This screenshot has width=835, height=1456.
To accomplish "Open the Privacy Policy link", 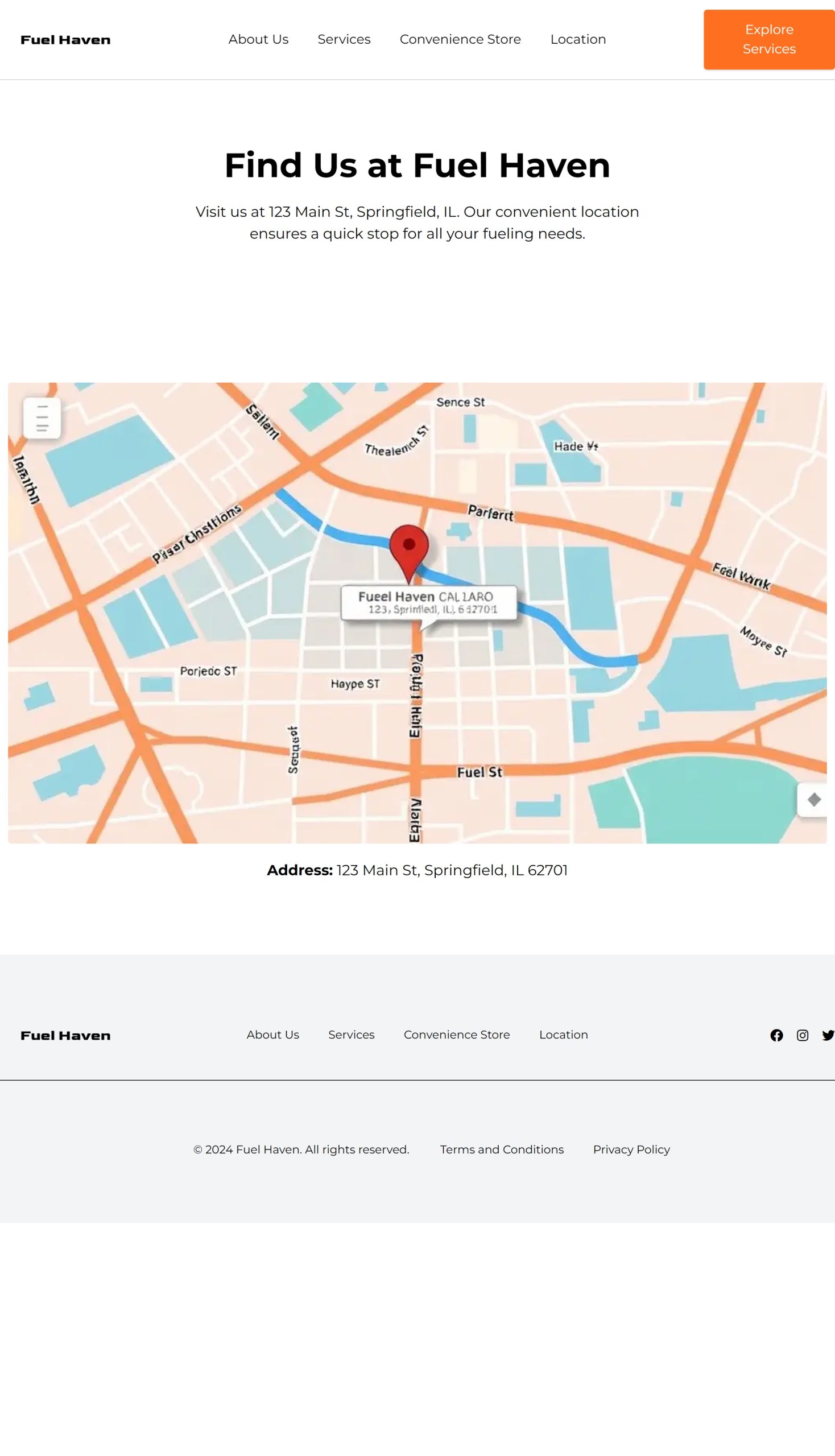I will [631, 1150].
